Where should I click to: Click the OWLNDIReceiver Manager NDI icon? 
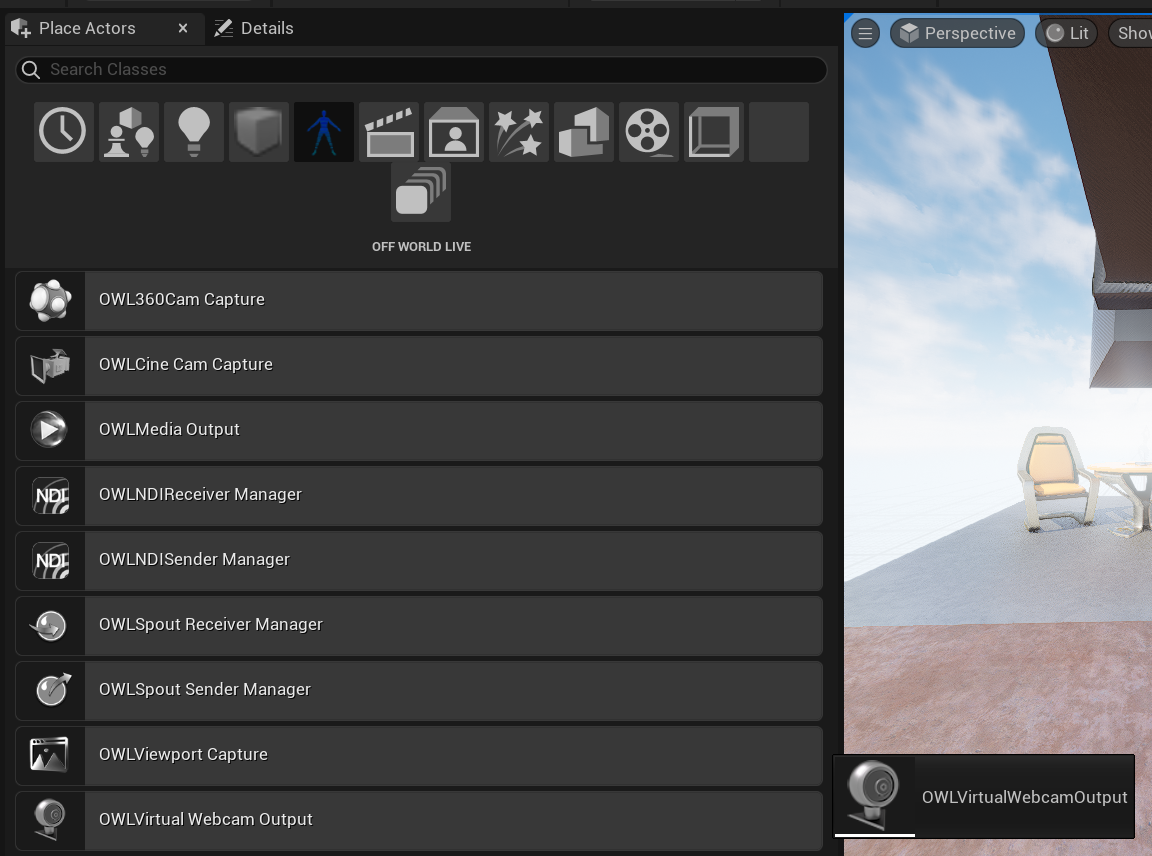51,495
